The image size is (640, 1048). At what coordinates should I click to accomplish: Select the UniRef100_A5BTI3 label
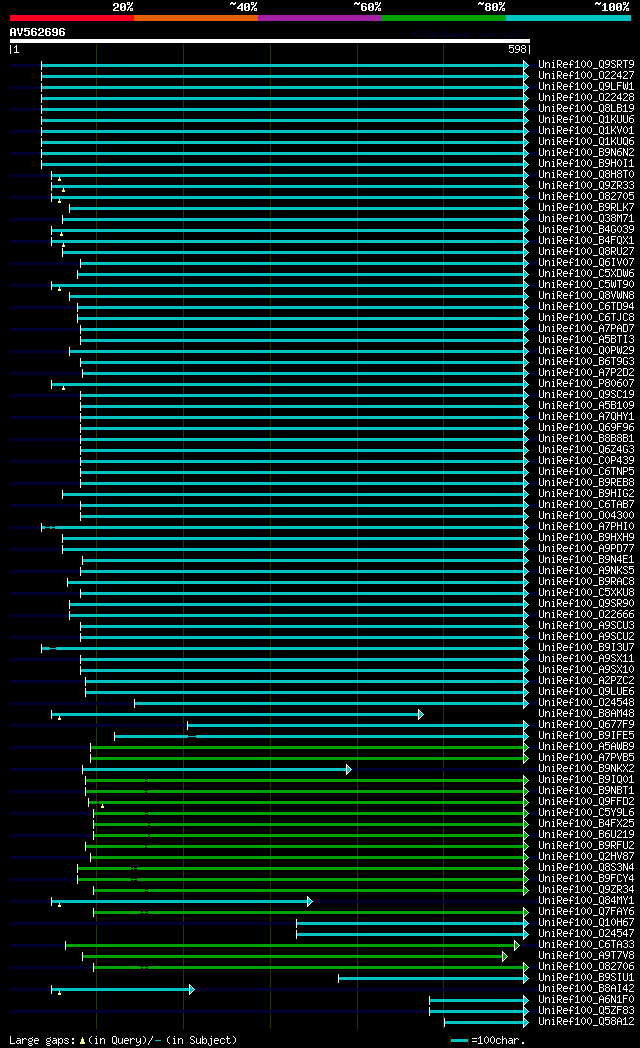pyautogui.click(x=587, y=340)
